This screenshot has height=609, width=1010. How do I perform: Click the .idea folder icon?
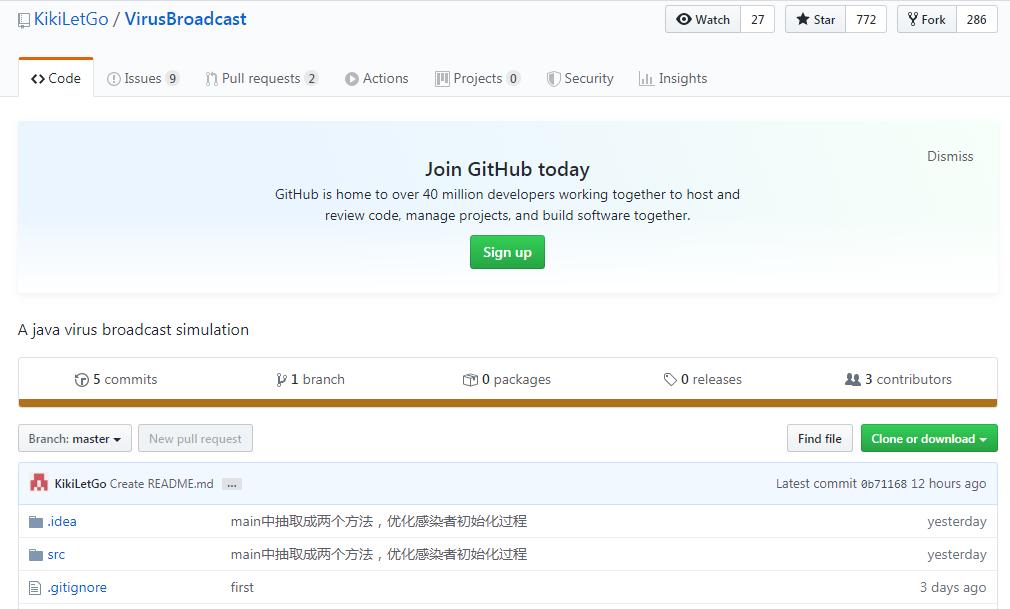click(x=36, y=522)
